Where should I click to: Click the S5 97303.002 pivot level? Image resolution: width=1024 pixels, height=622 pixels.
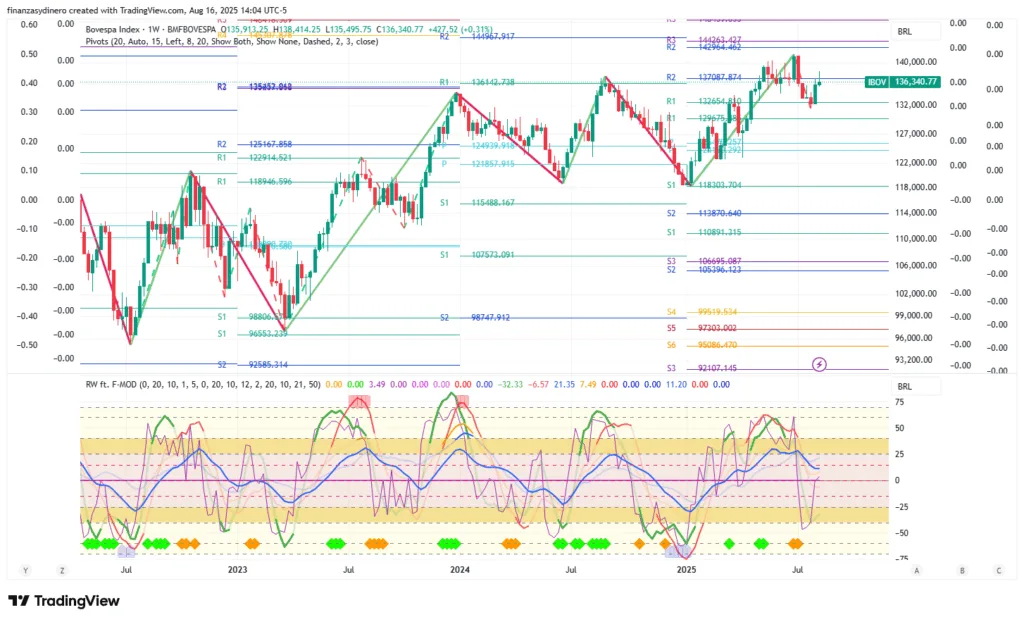click(702, 329)
